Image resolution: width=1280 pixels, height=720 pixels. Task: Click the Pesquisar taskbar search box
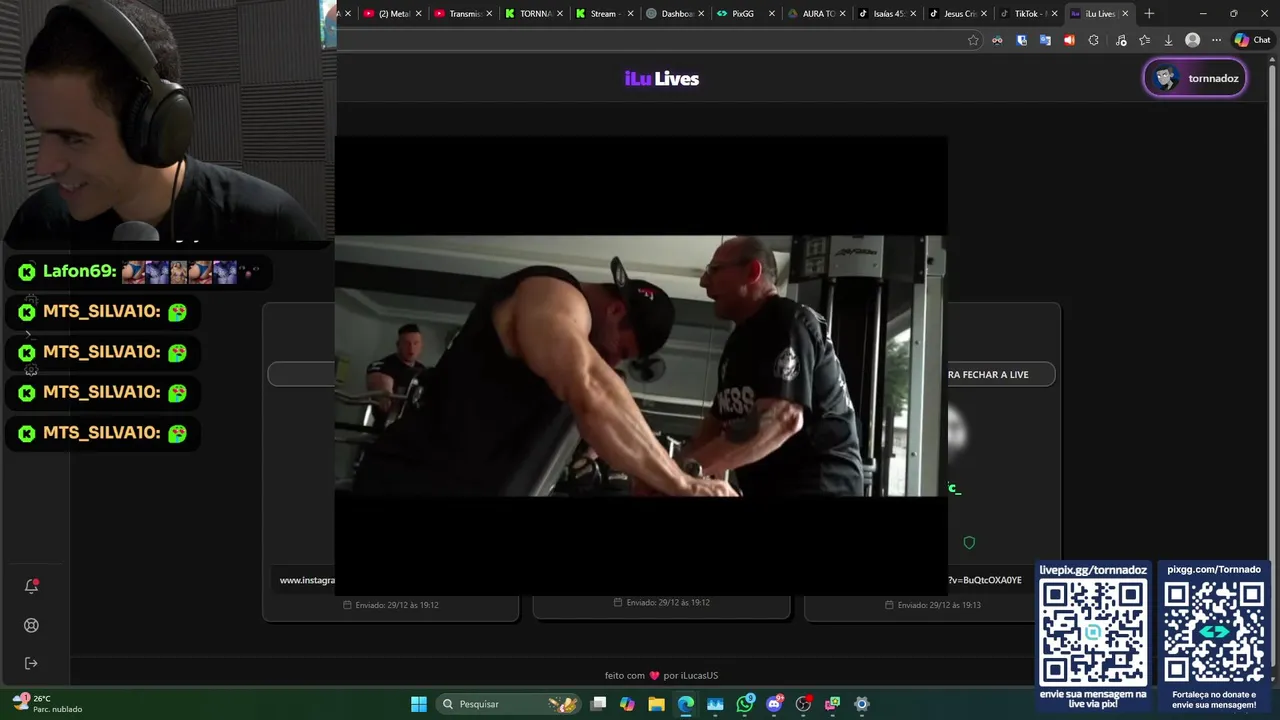coord(510,704)
